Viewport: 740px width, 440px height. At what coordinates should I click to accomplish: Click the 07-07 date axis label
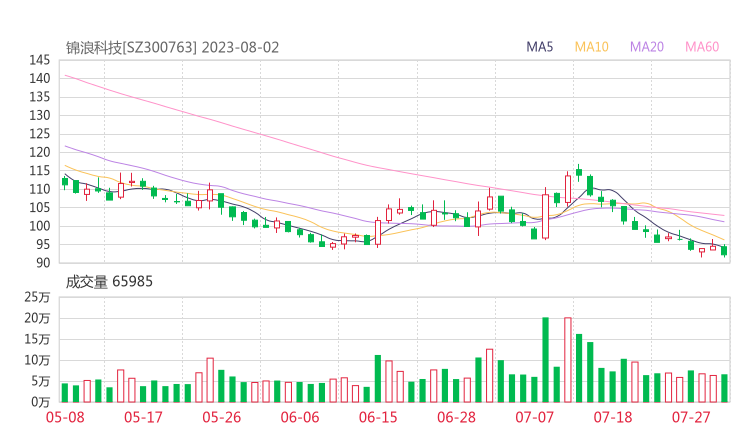[x=534, y=417]
